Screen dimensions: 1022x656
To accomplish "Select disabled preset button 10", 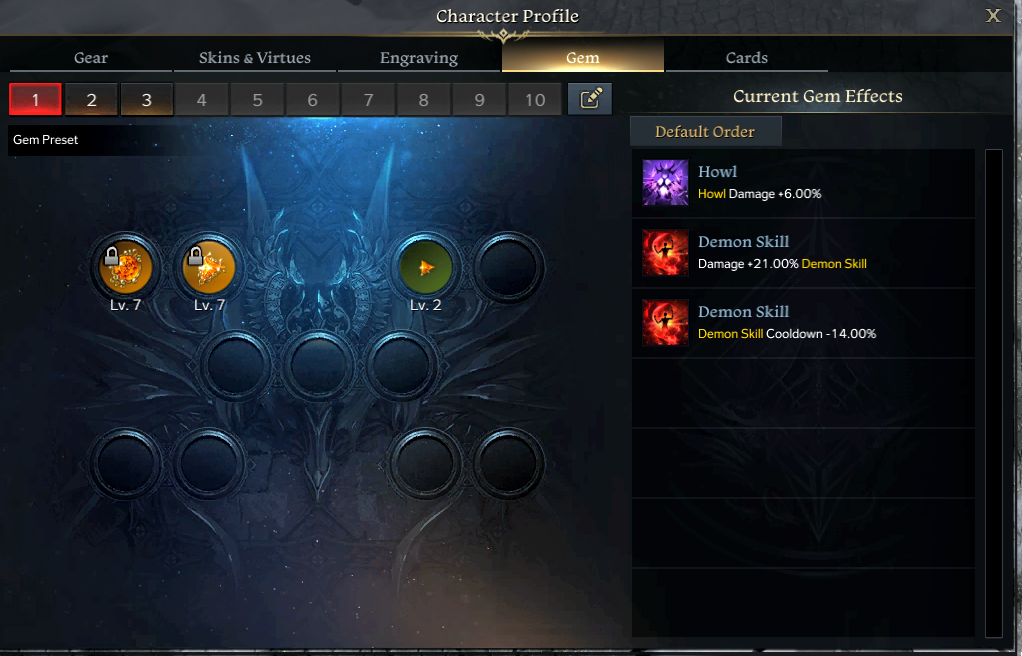I will (x=535, y=99).
